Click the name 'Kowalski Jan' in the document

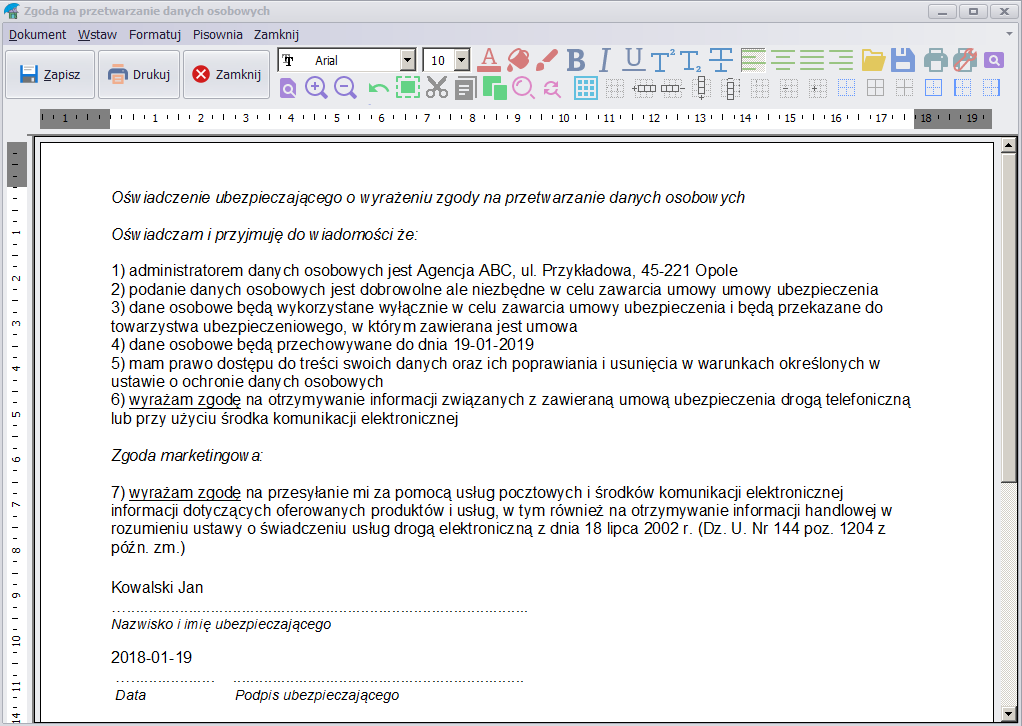[x=157, y=587]
